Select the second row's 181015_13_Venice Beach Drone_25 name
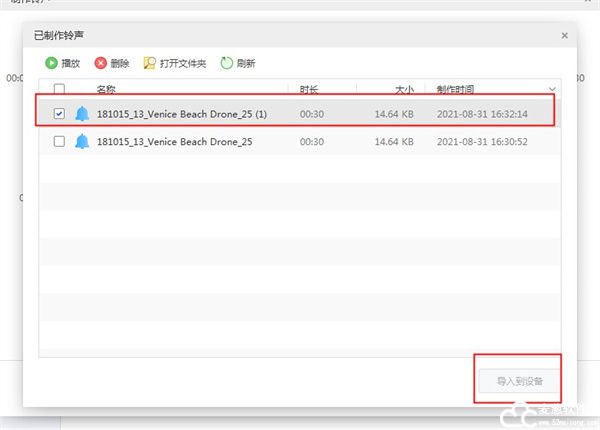Viewport: 600px width, 430px height. (174, 142)
